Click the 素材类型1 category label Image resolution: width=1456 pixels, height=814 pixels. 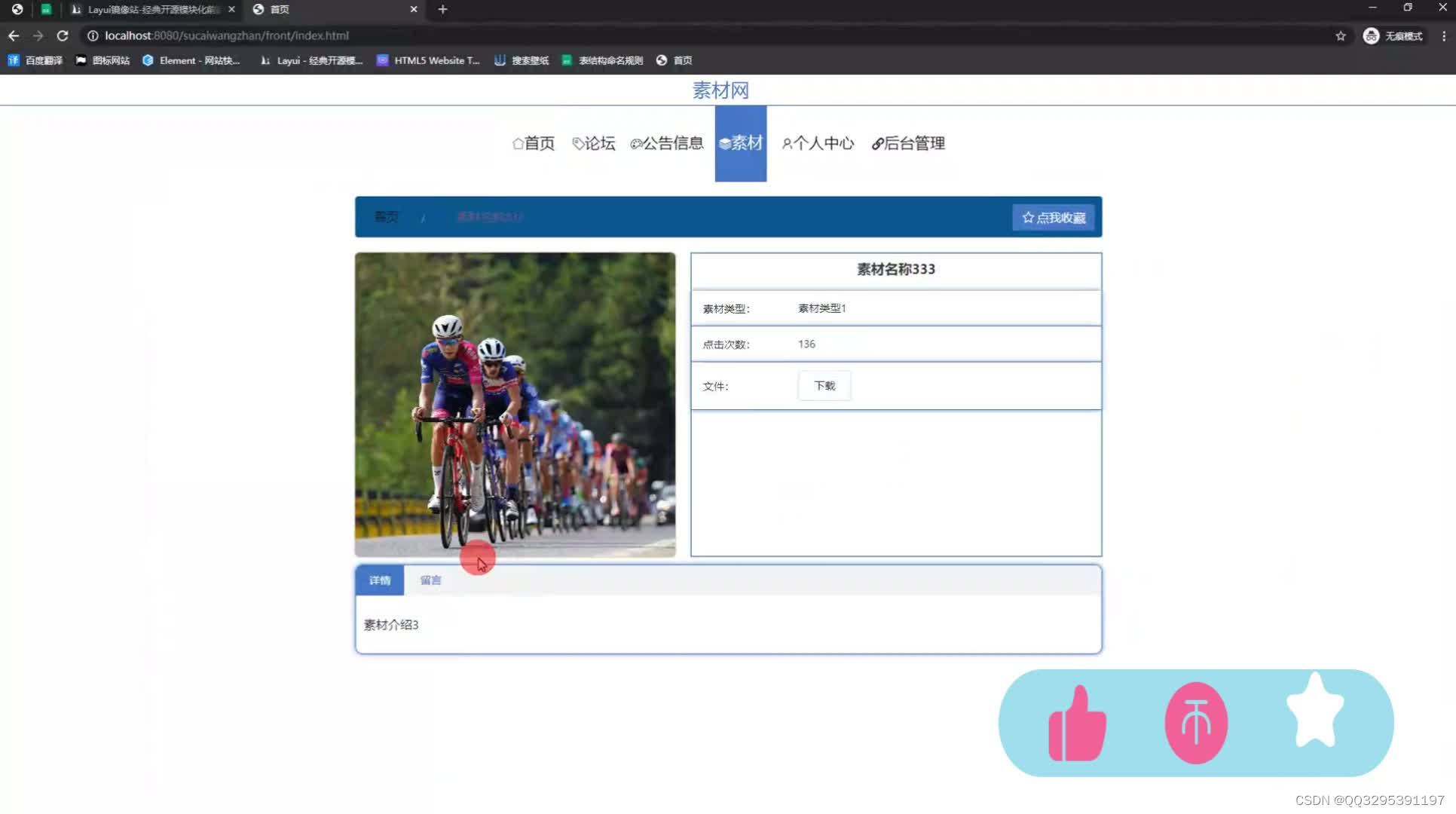(822, 308)
